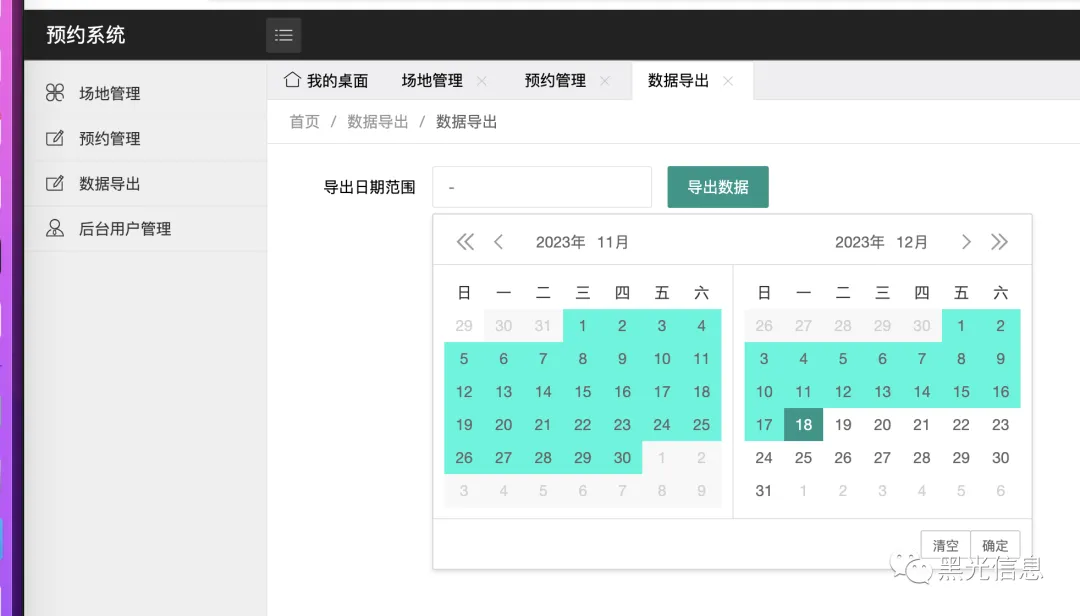The width and height of the screenshot is (1080, 616).
Task: Toggle the sidebar collapse hamburger icon
Action: 283,35
